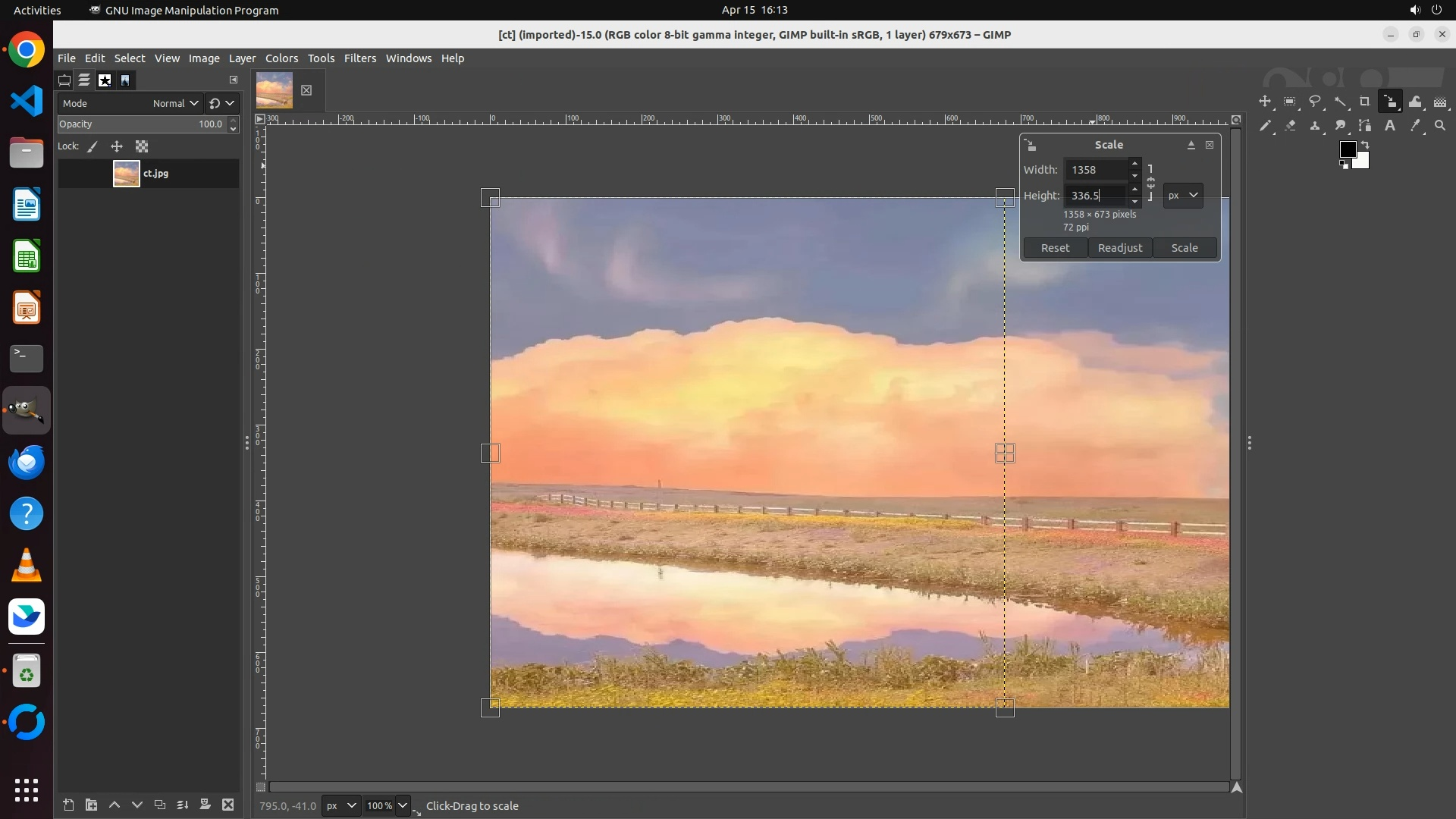Select the Text tool
This screenshot has width=1456, height=819.
(1390, 126)
